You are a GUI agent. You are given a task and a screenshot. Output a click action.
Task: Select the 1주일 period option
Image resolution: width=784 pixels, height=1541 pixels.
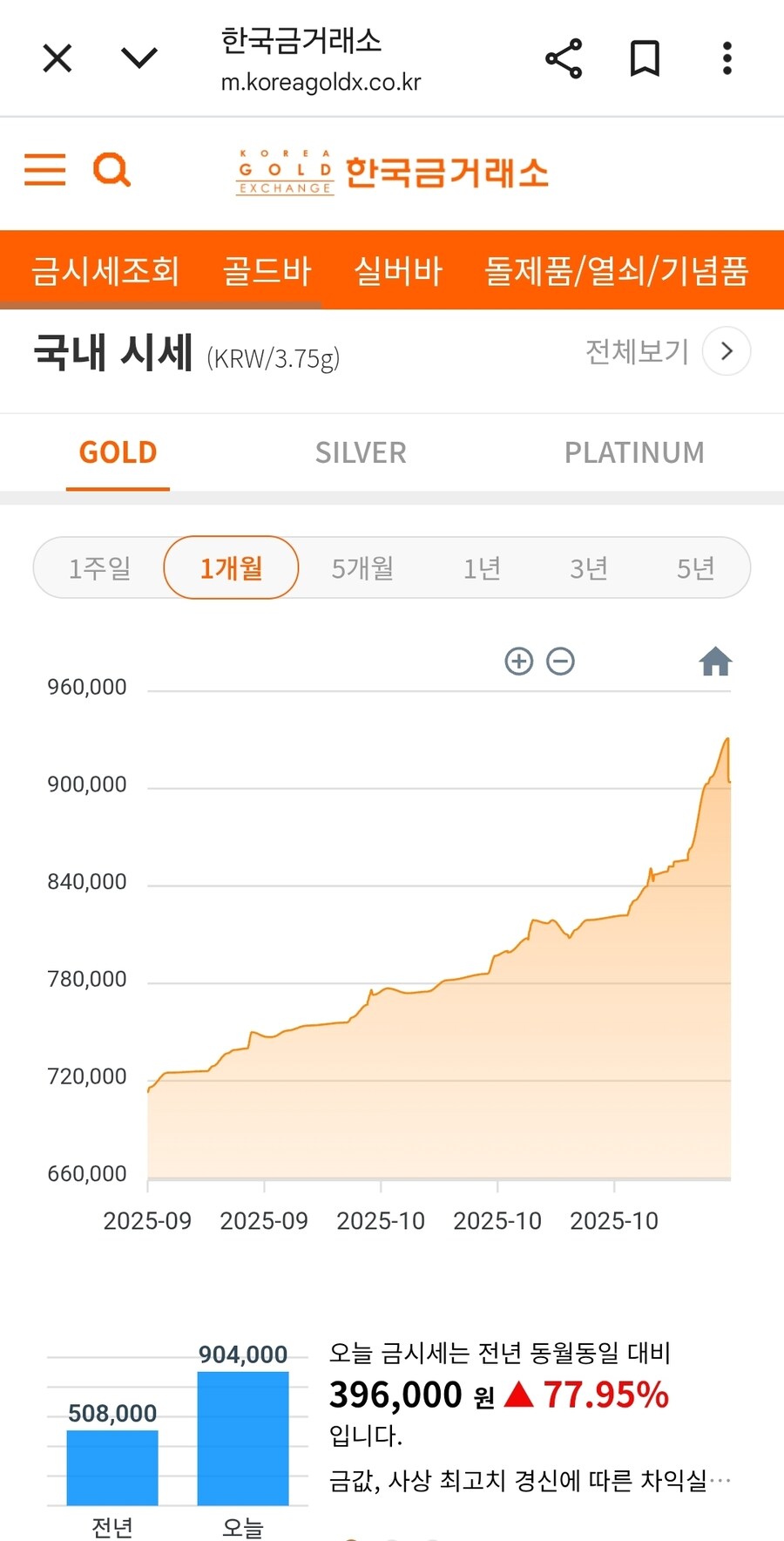coord(99,568)
